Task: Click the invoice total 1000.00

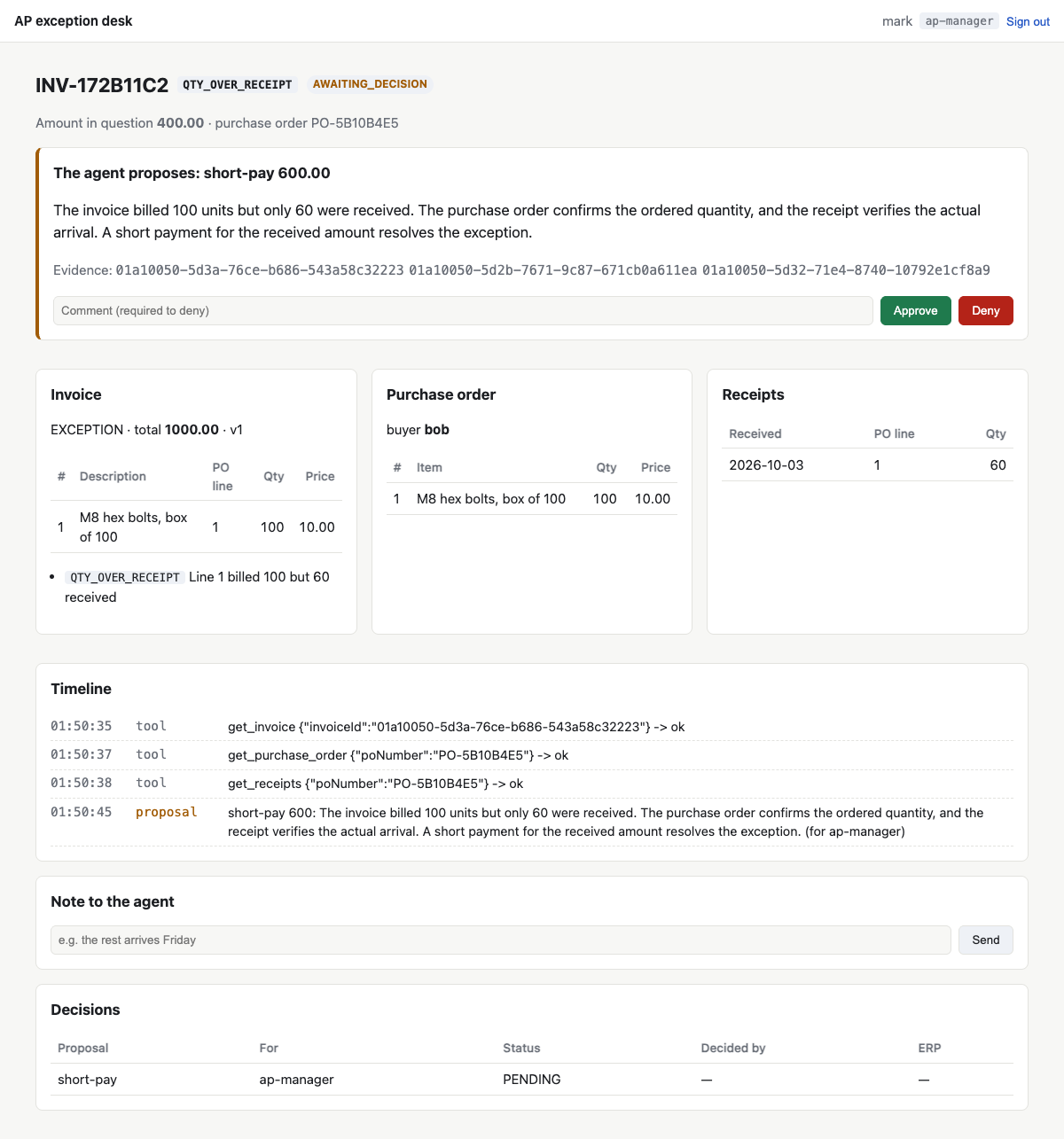Action: (x=192, y=430)
